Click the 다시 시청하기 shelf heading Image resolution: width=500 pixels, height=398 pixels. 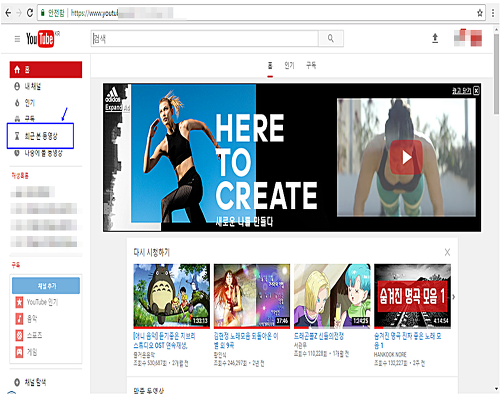coord(151,252)
